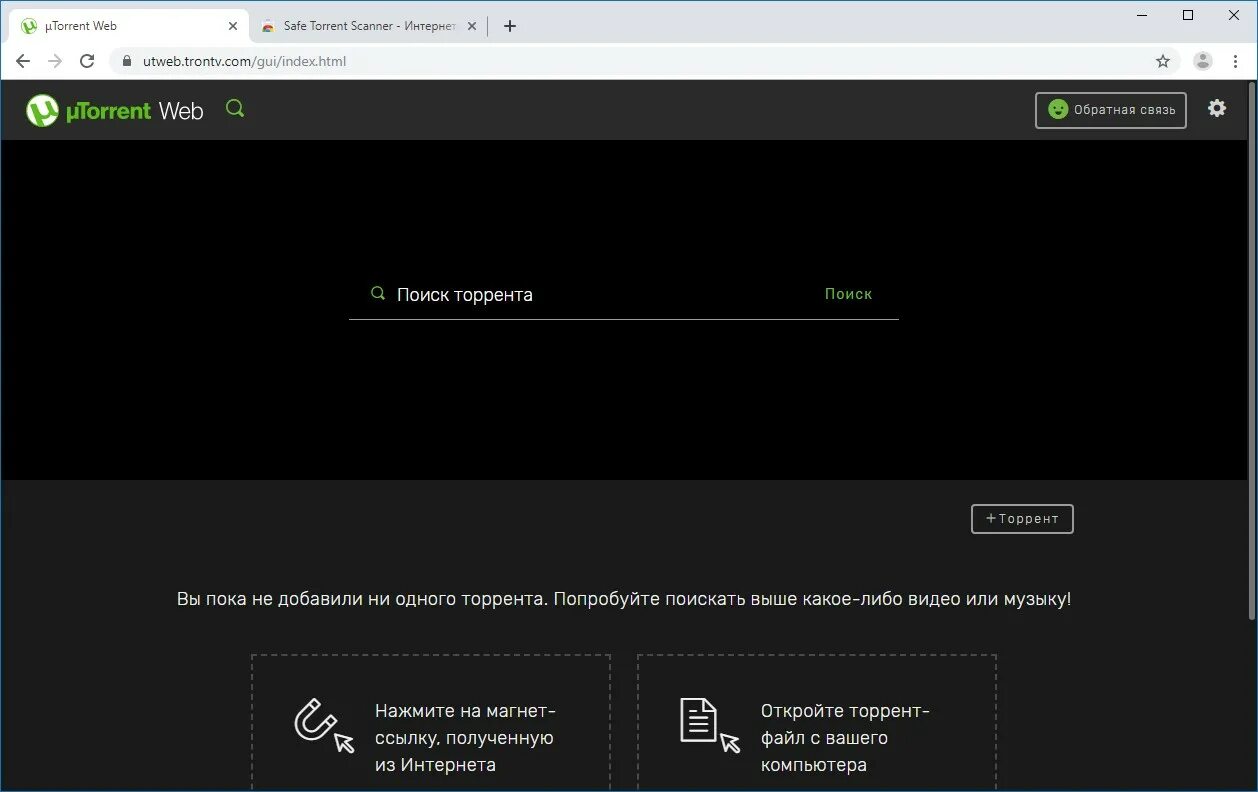Click the torrent file document icon
The height and width of the screenshot is (792, 1258).
pyautogui.click(x=710, y=725)
